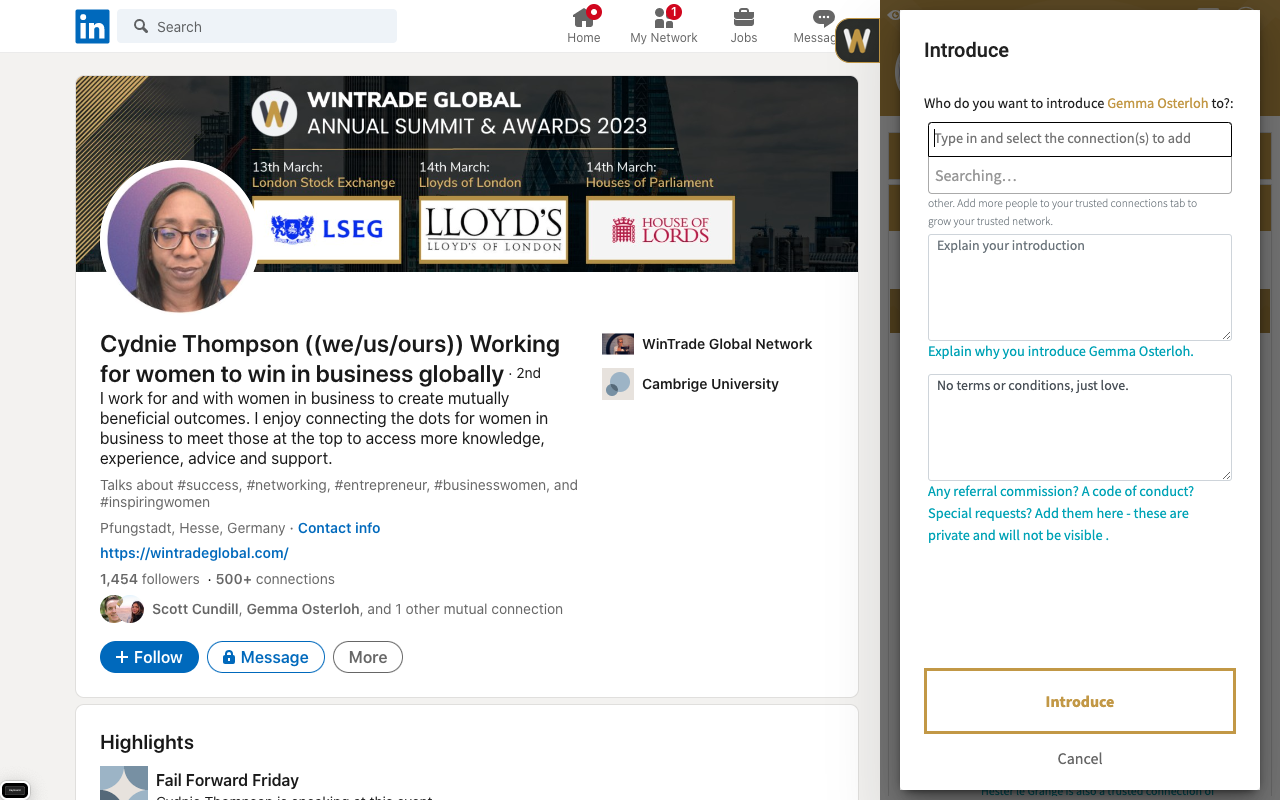
Task: Click the small black widget bottom-left
Action: pyautogui.click(x=15, y=790)
